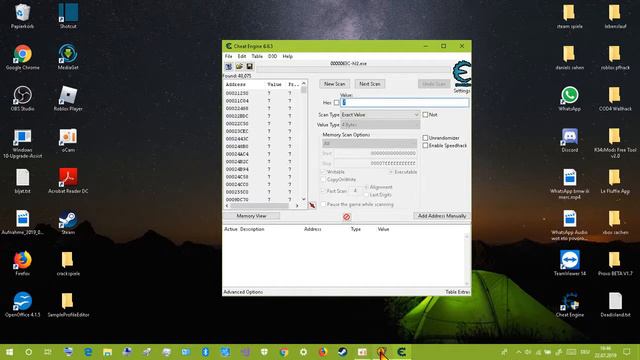Open OpenOffice 4.1.5 desktop icon
This screenshot has height=360, width=640.
tap(22, 305)
